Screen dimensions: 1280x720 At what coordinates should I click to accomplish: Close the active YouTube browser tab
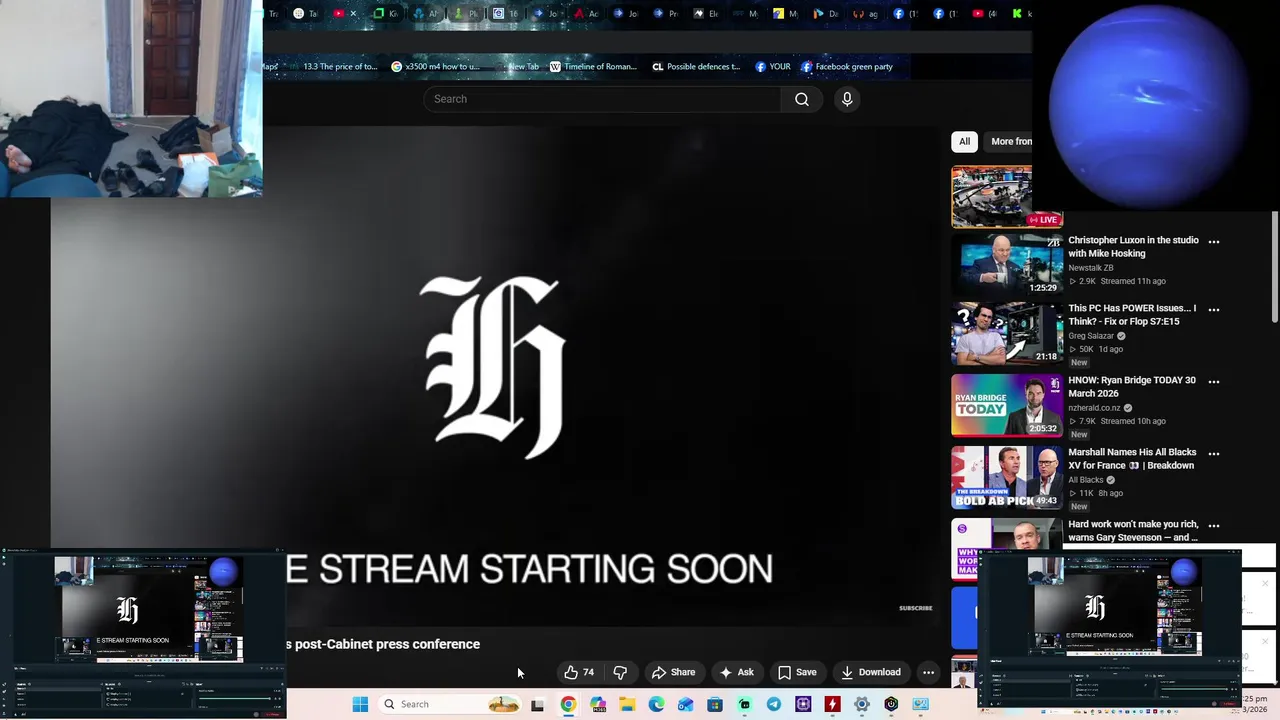pyautogui.click(x=353, y=14)
